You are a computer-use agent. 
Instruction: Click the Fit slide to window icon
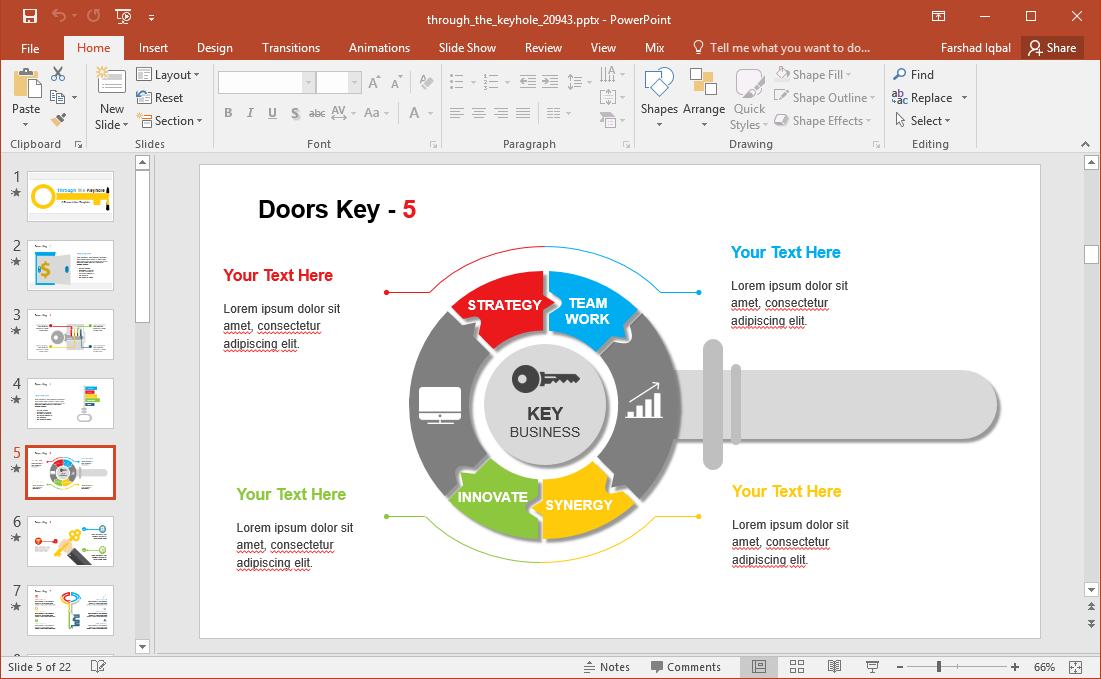coord(1075,667)
